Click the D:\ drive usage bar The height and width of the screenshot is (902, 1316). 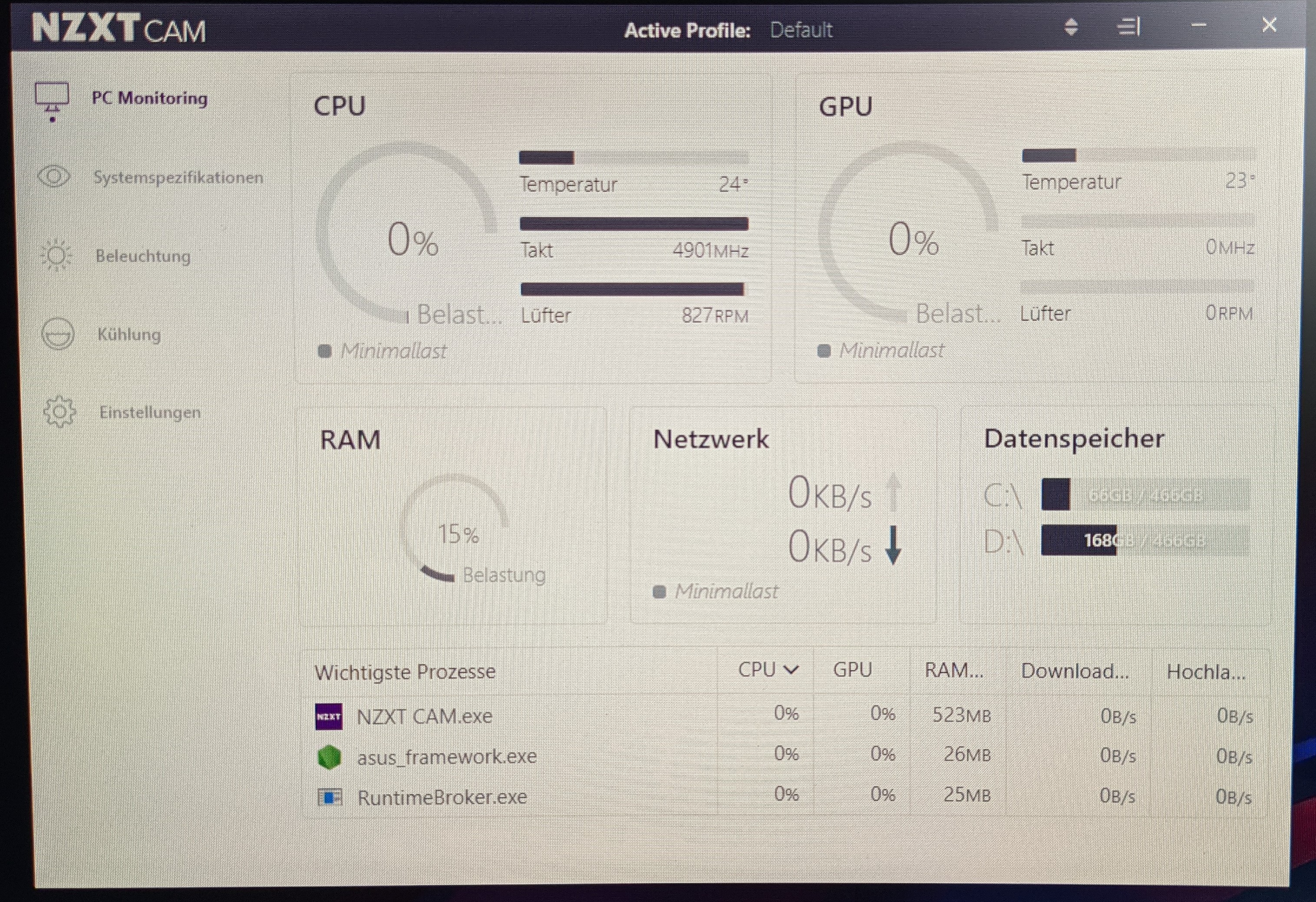1145,540
